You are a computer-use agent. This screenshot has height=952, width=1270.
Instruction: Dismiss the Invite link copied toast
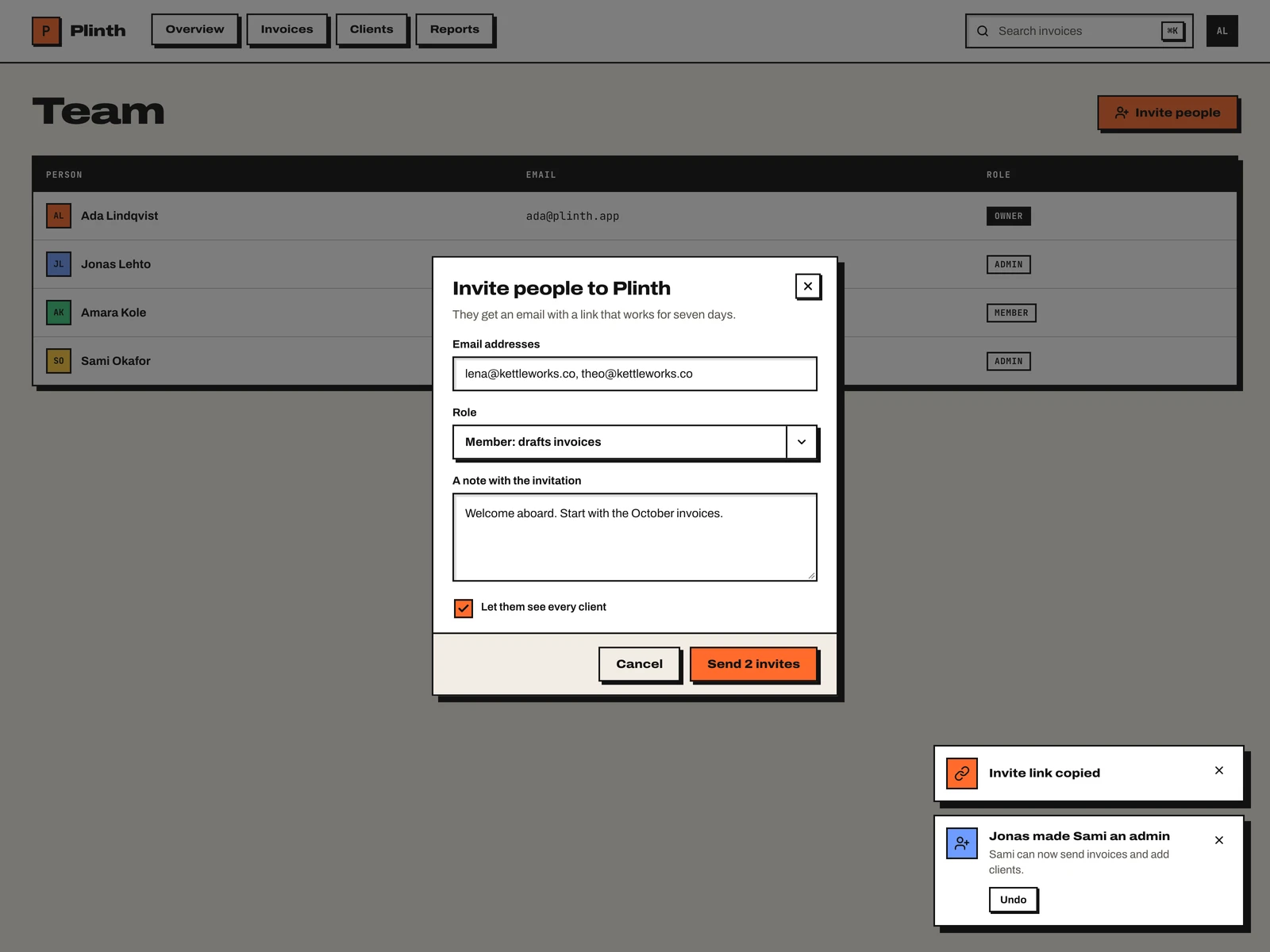pyautogui.click(x=1219, y=770)
